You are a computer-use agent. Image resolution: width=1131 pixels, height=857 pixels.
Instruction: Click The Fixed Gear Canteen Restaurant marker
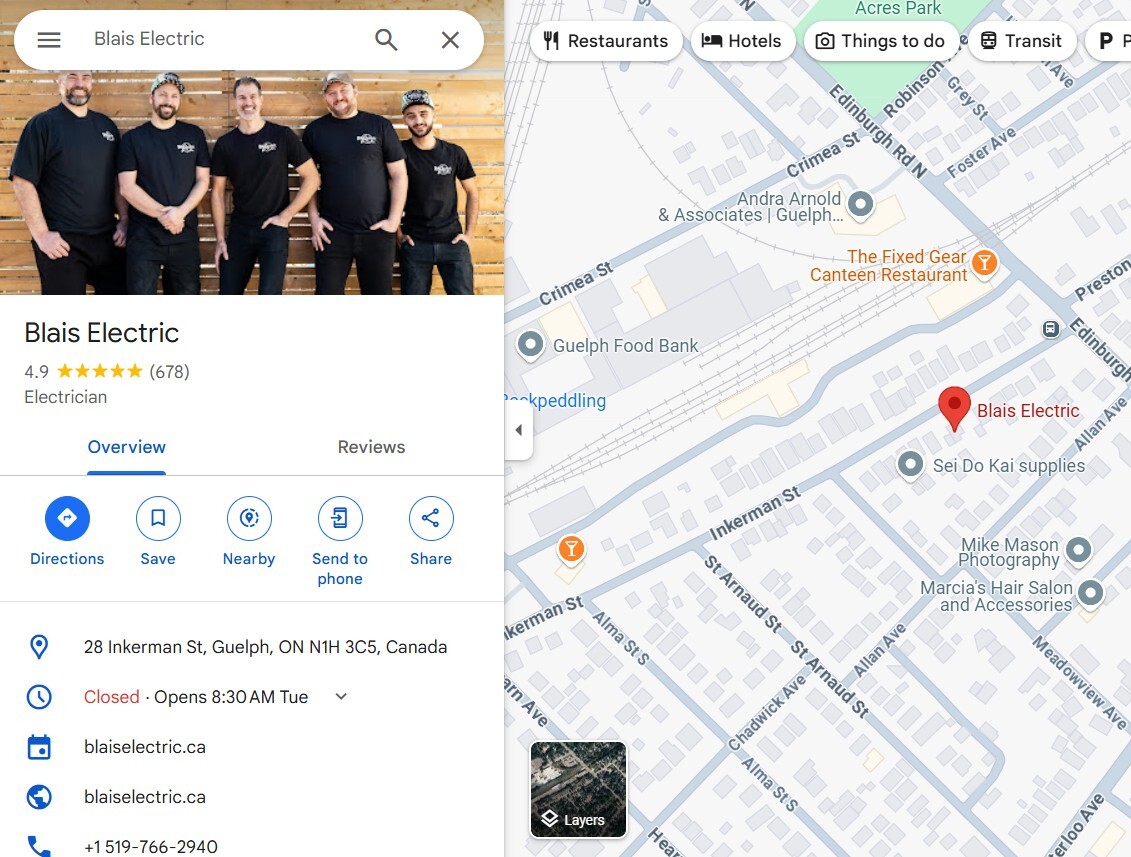coord(985,263)
